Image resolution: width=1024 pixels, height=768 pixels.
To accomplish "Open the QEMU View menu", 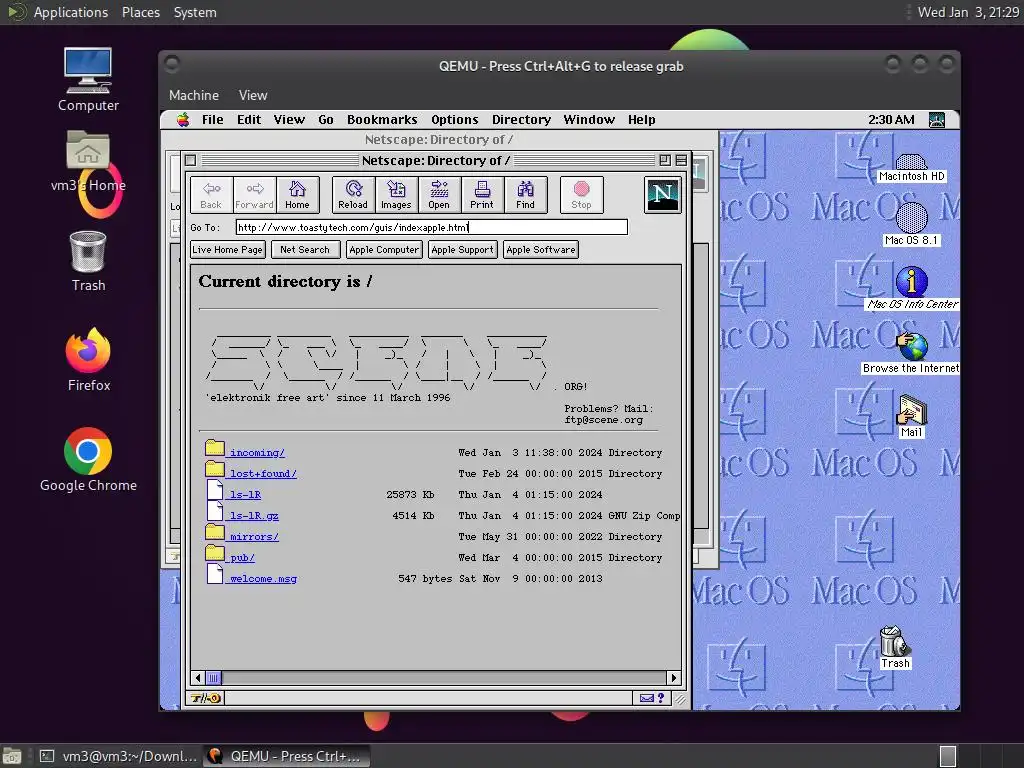I will point(253,95).
